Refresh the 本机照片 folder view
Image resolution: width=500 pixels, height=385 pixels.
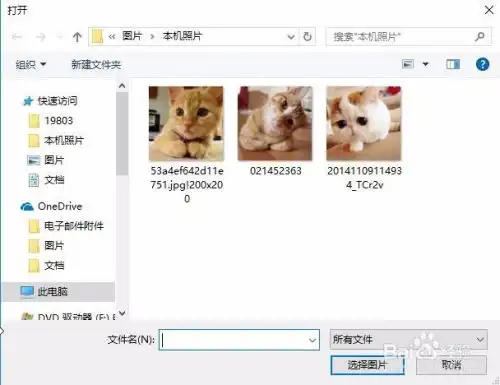pyautogui.click(x=307, y=36)
